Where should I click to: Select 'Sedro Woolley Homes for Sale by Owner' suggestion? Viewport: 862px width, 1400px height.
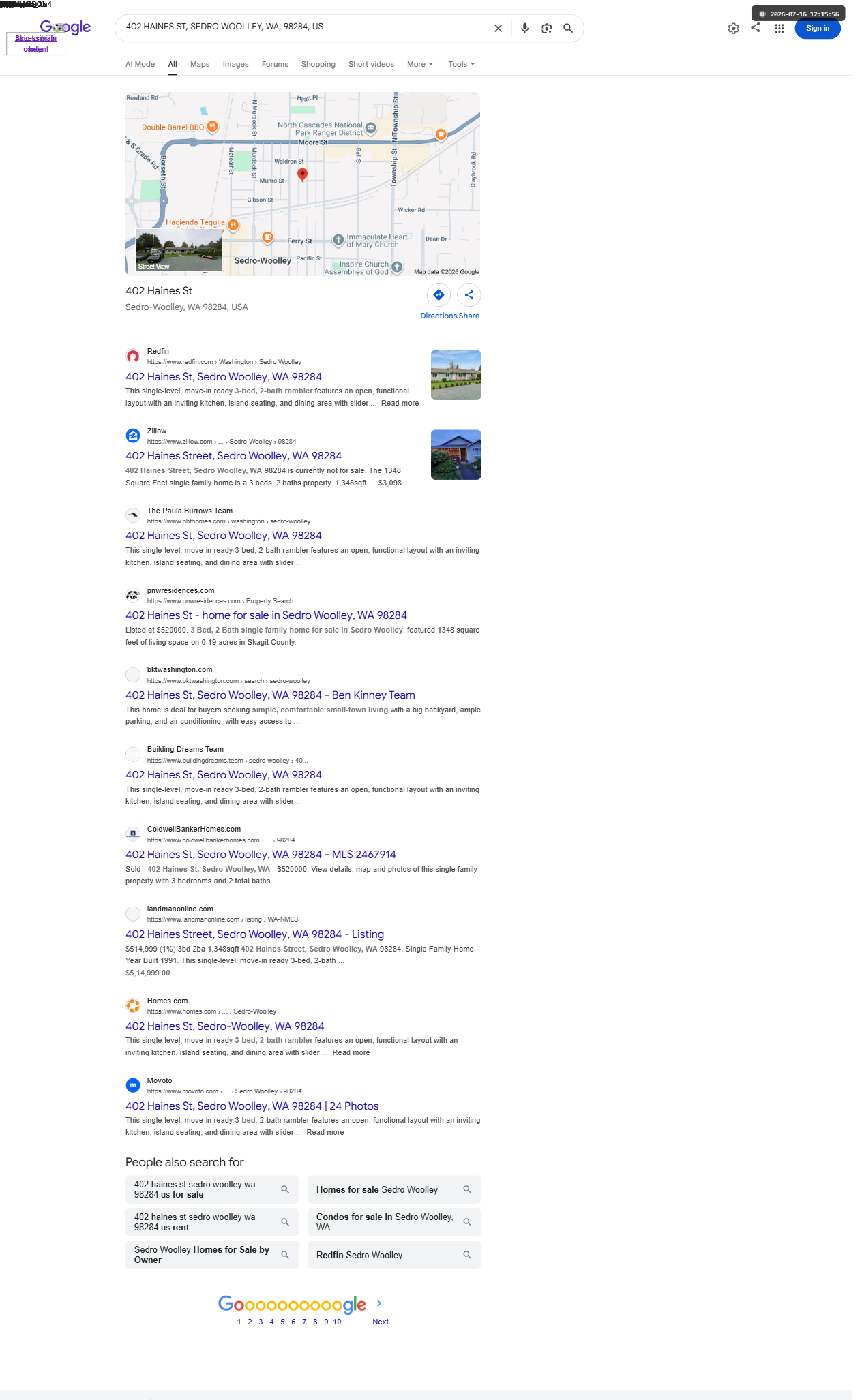(212, 1255)
